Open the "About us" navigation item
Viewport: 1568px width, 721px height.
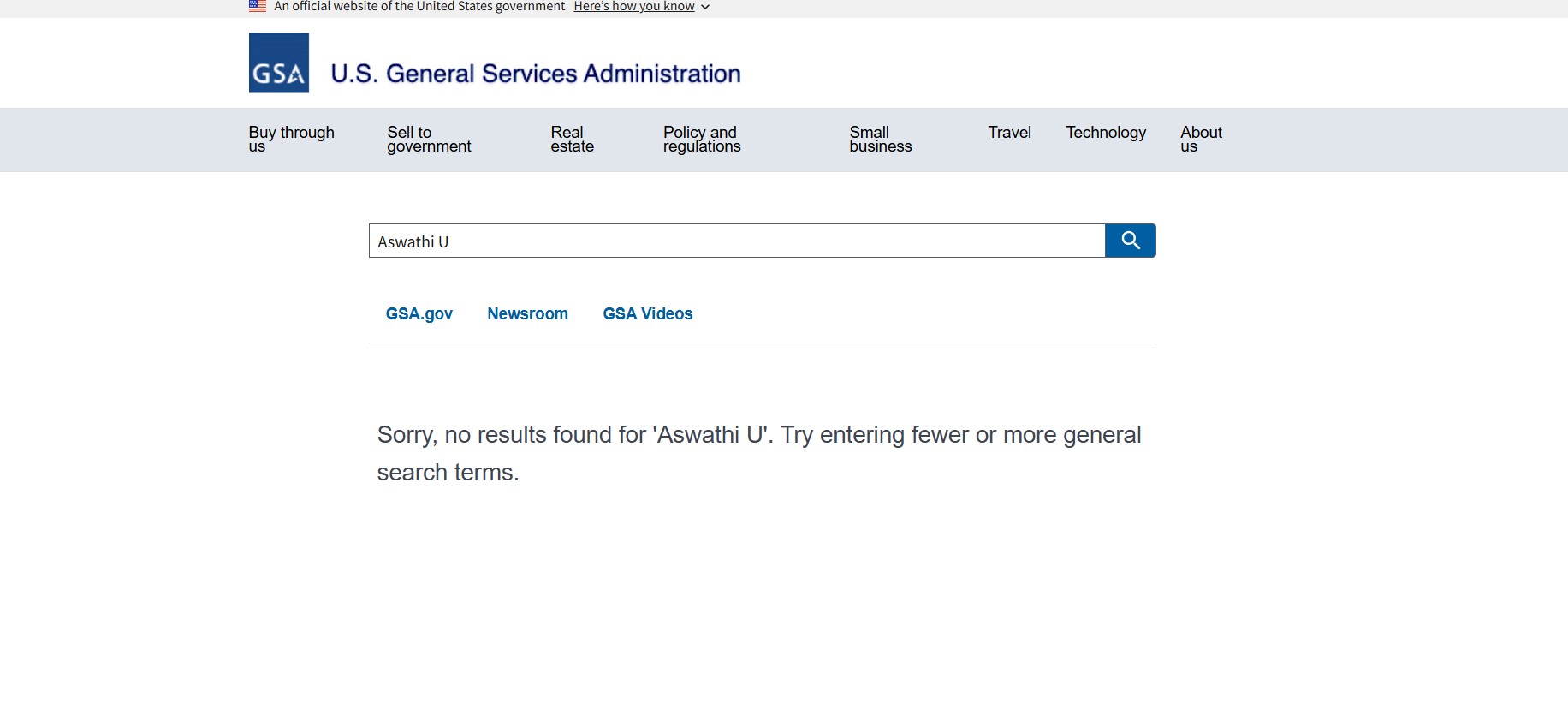(x=1201, y=139)
